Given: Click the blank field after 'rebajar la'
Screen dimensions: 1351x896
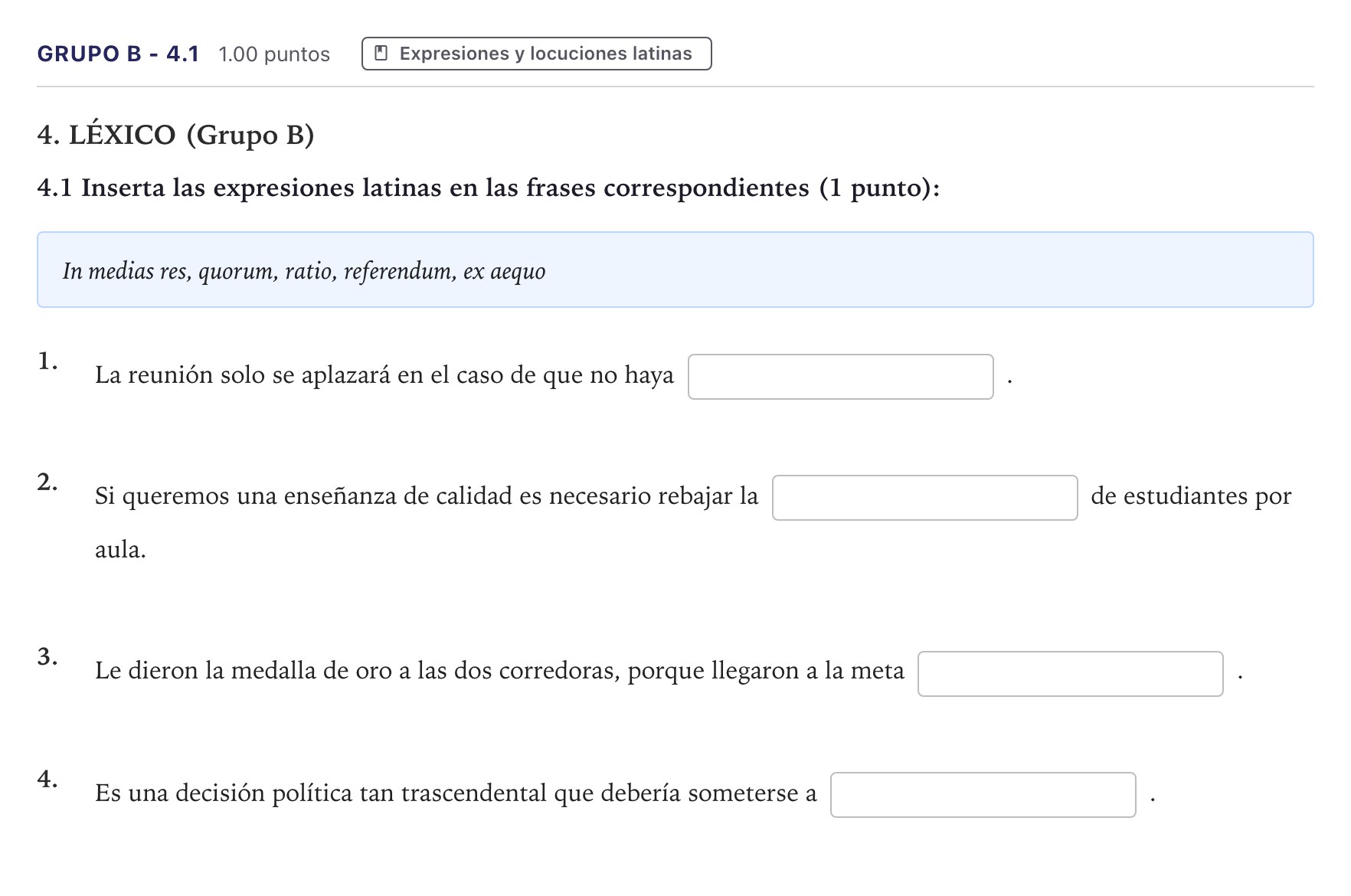Looking at the screenshot, I should [924, 498].
